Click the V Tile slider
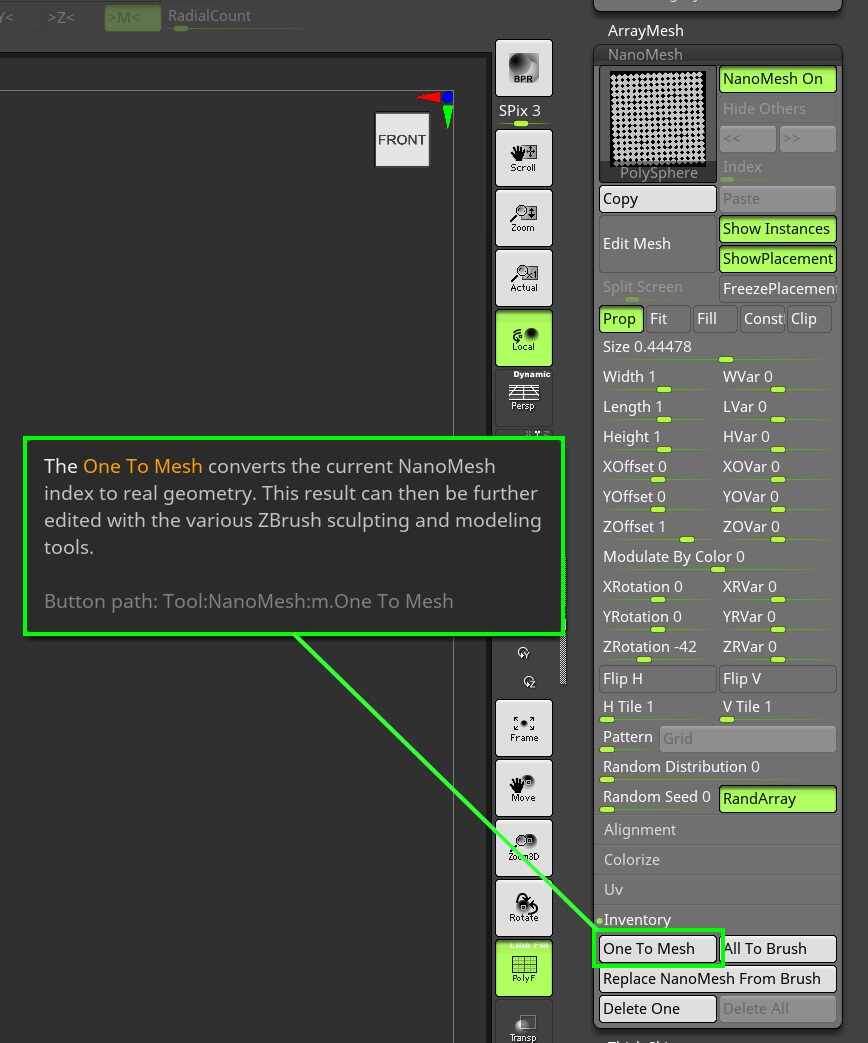The height and width of the screenshot is (1043, 868). 778,709
